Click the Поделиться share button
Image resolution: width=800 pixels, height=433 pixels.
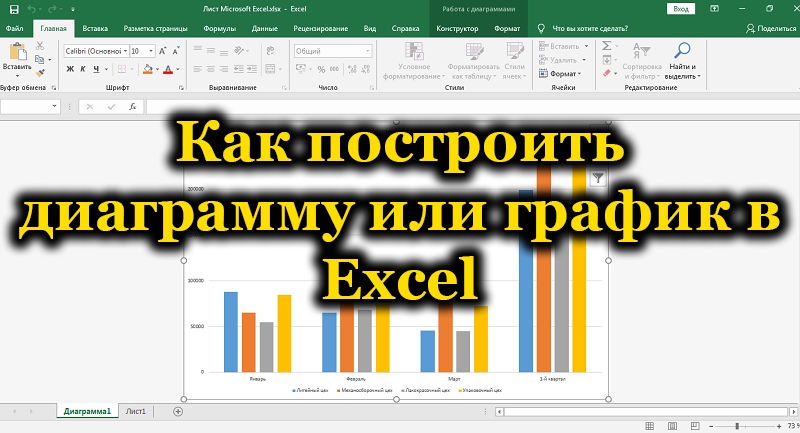(x=768, y=29)
